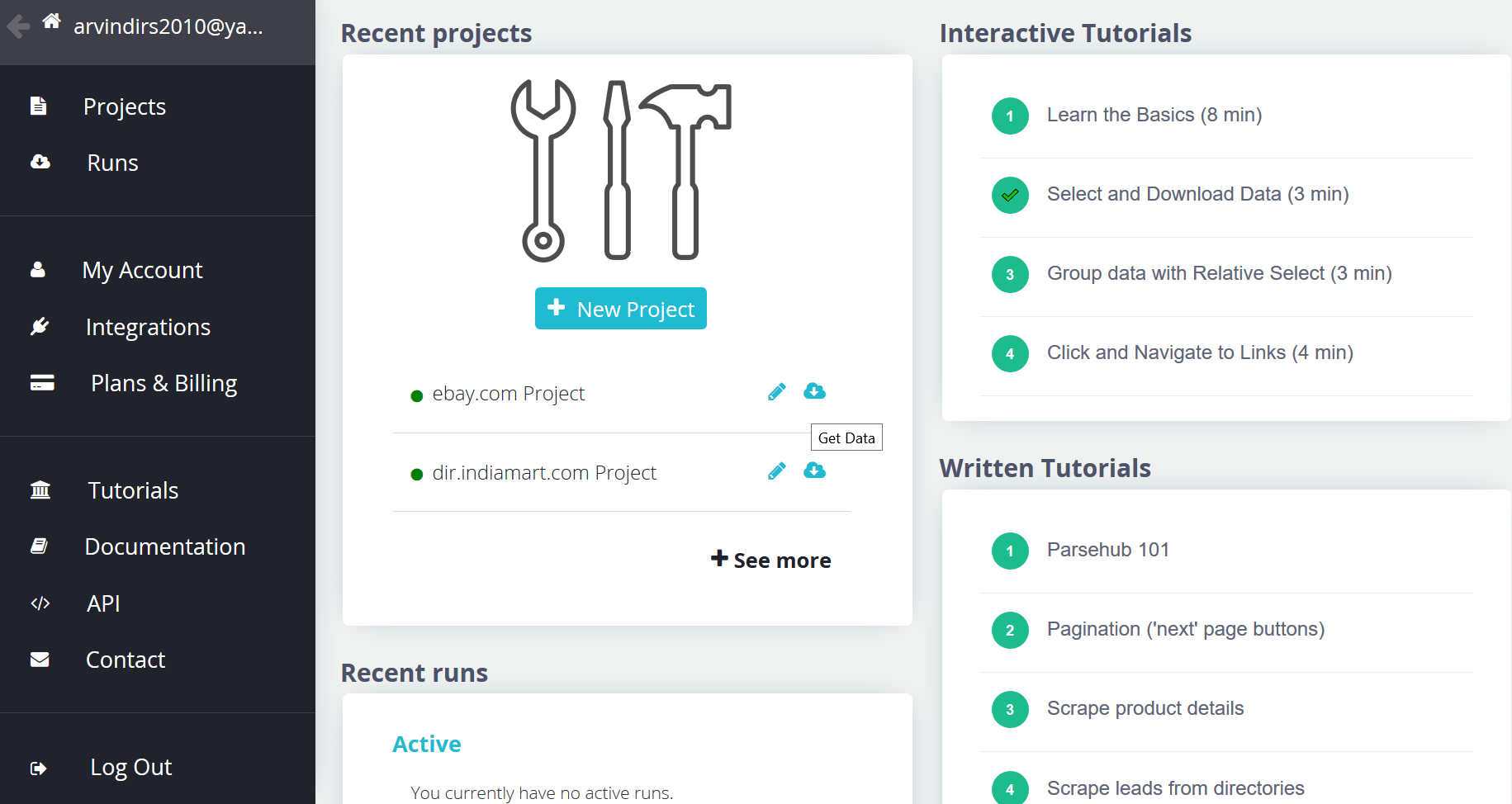
Task: Click the tools illustration above New Project
Action: point(621,170)
